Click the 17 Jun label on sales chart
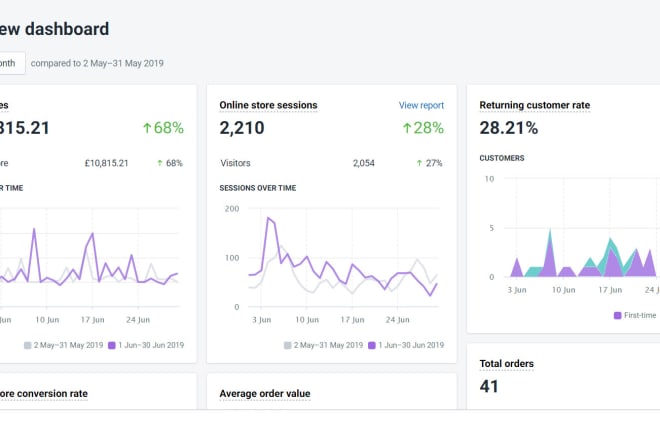 coord(92,320)
